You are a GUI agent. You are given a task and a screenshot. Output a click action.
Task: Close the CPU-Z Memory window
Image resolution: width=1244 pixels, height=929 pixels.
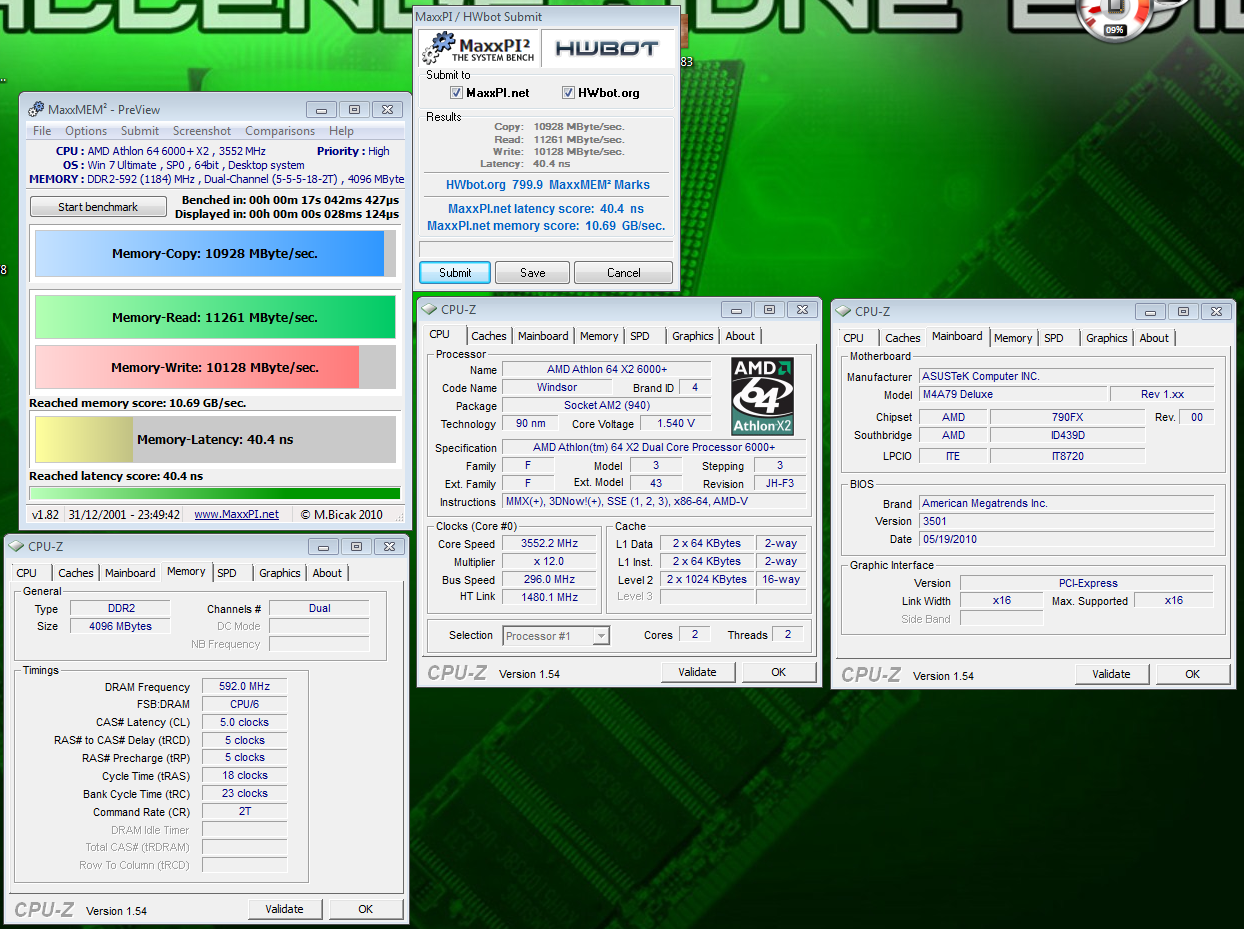390,547
